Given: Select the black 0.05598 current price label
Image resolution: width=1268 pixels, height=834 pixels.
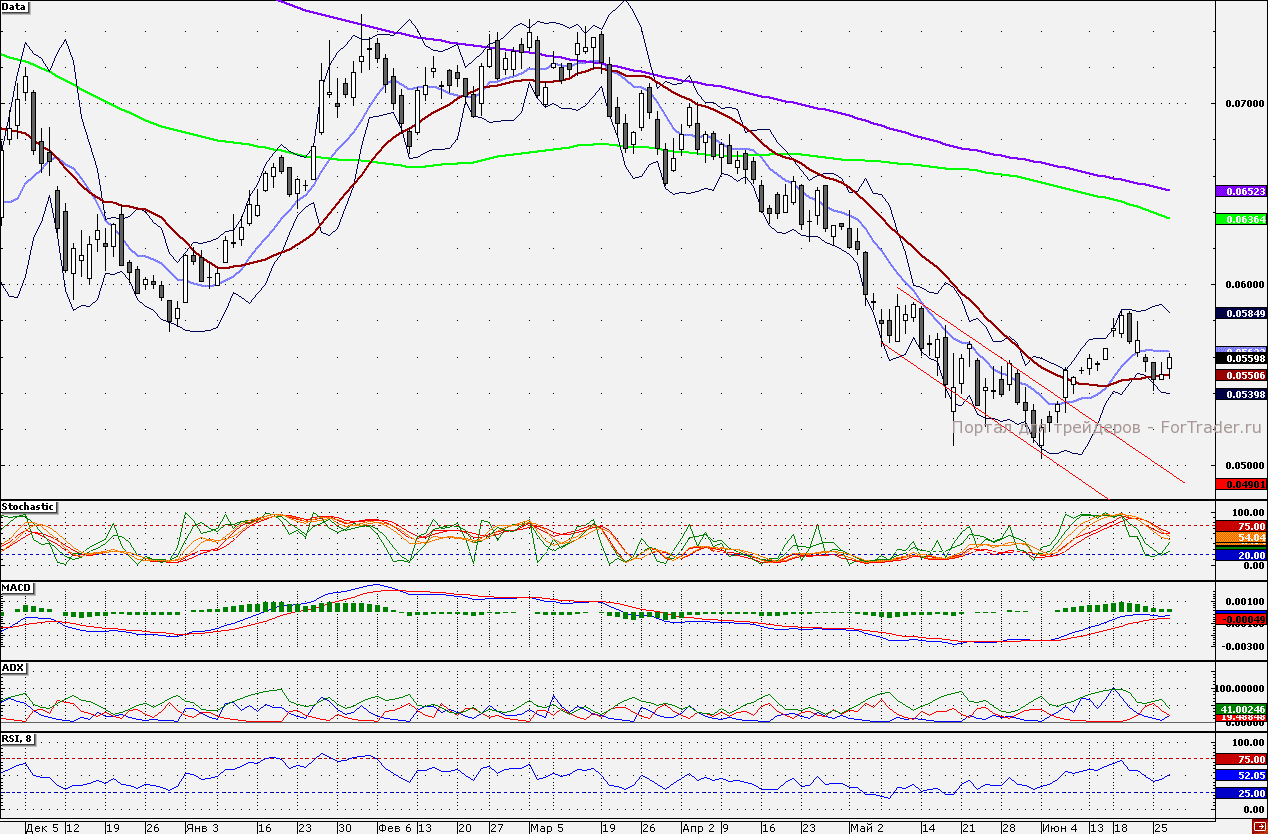Looking at the screenshot, I should pyautogui.click(x=1240, y=358).
